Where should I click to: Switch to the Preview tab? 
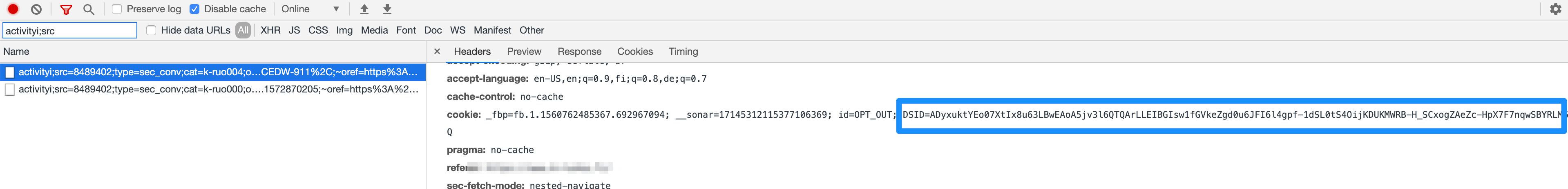523,51
